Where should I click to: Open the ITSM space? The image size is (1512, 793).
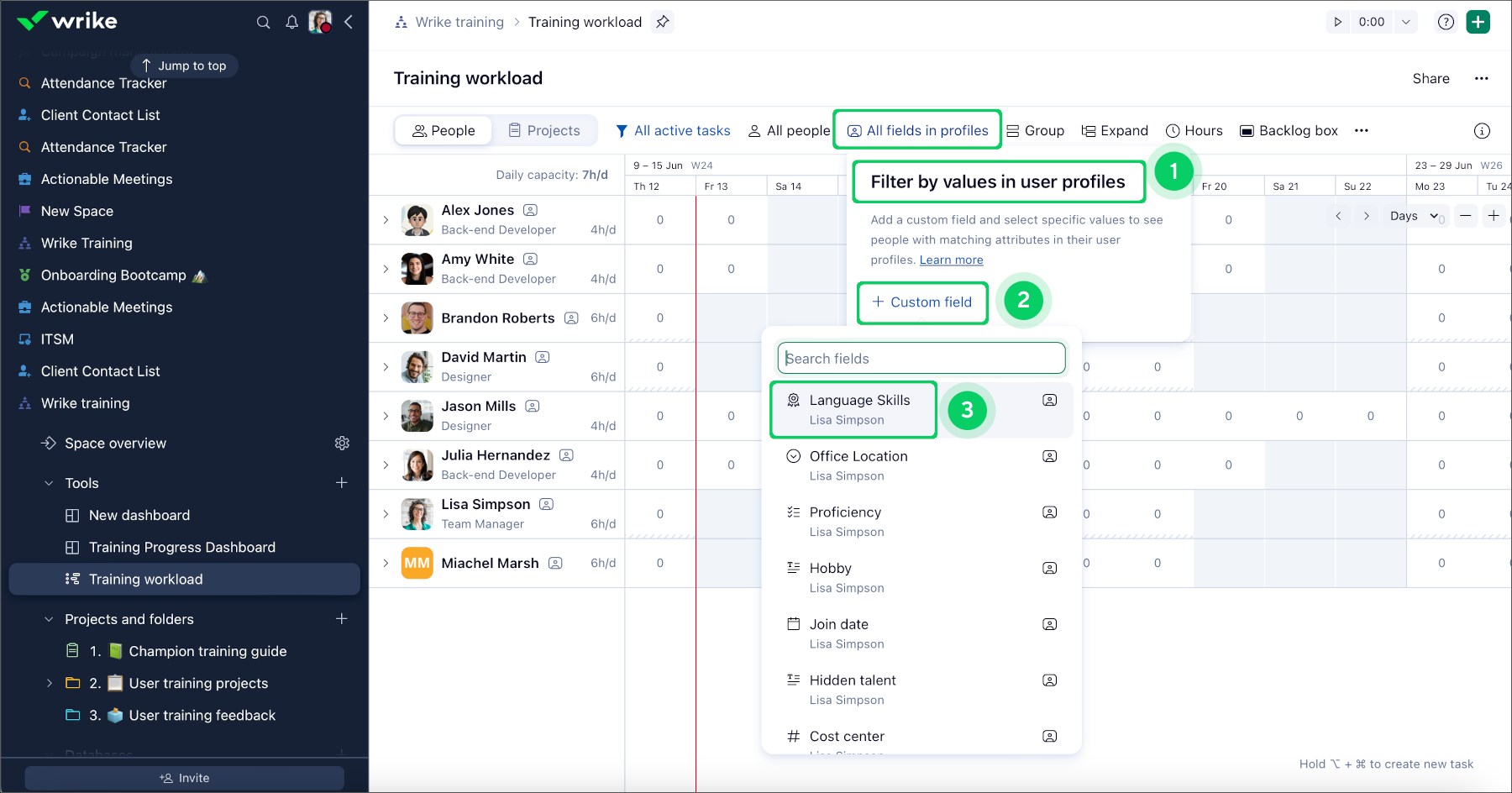point(57,339)
